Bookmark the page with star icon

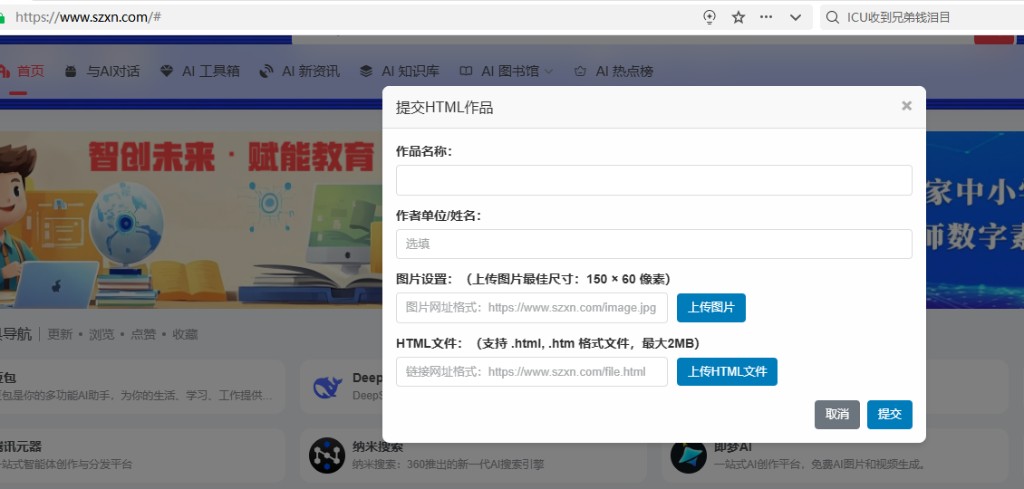pyautogui.click(x=738, y=17)
